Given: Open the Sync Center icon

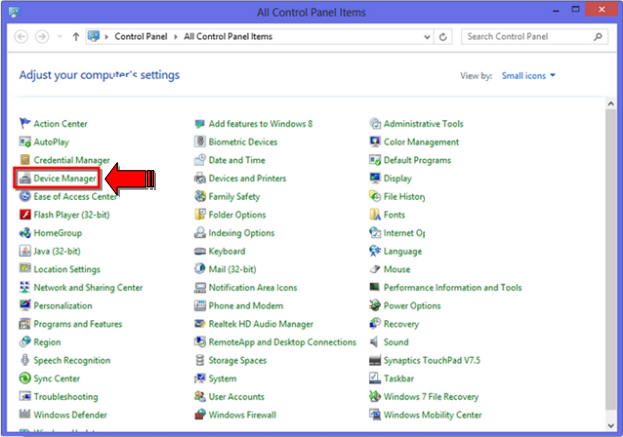Looking at the screenshot, I should click(x=25, y=379).
